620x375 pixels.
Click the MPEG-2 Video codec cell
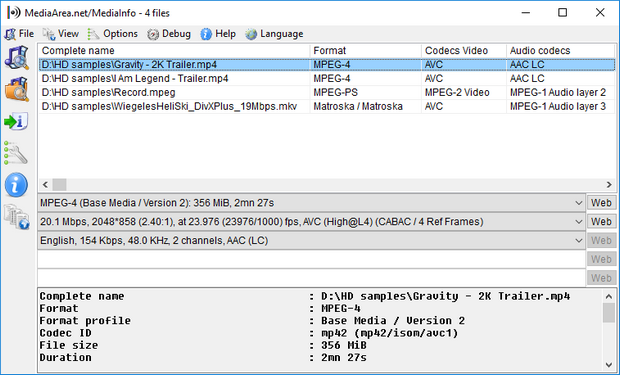(x=457, y=93)
